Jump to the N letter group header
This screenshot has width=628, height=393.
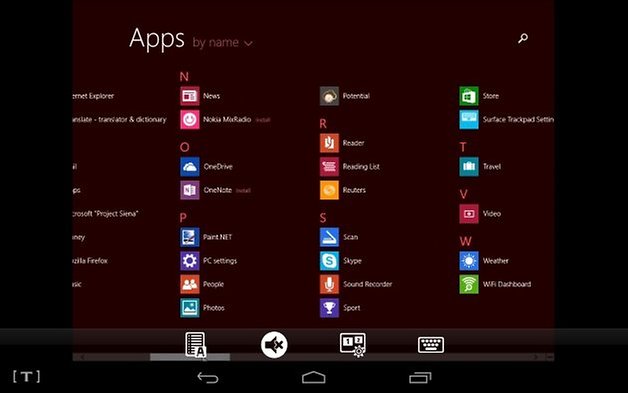(184, 77)
